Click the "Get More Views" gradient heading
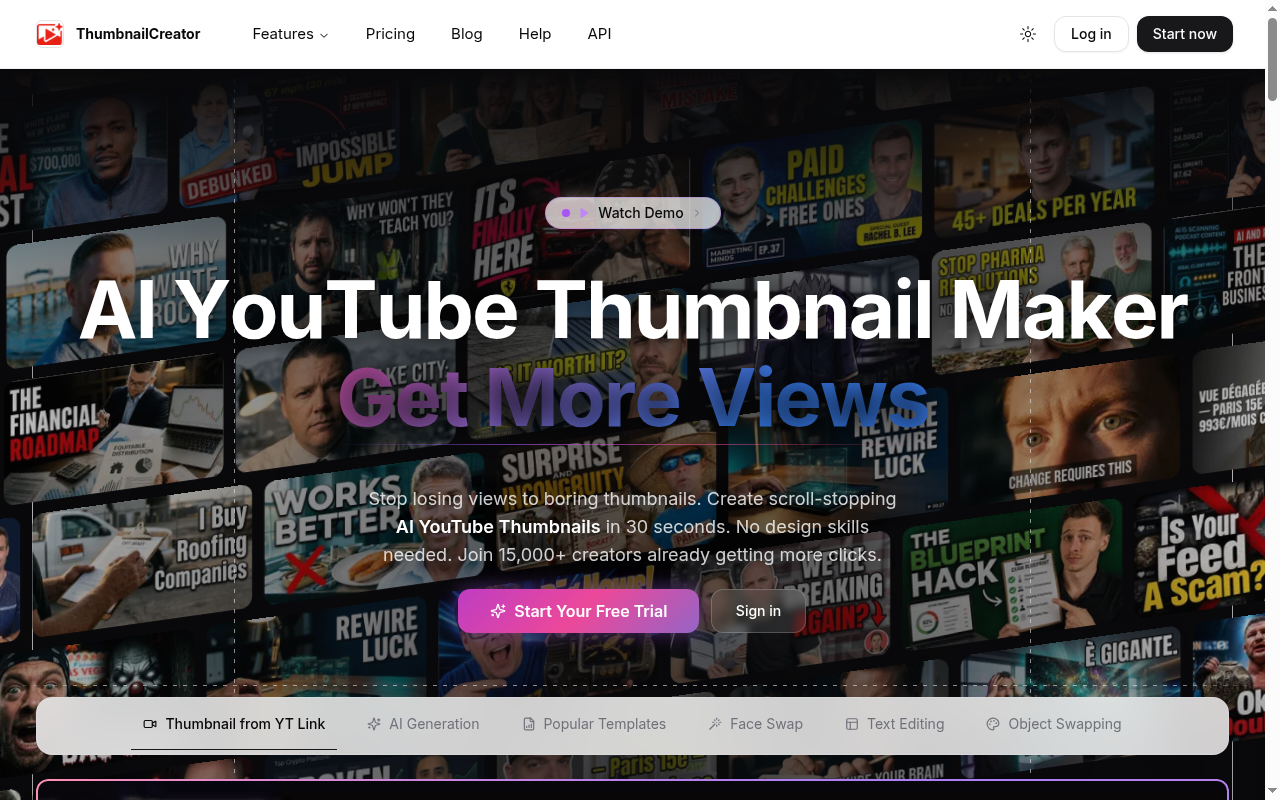Screen dimensions: 1280x800 pyautogui.click(x=633, y=398)
